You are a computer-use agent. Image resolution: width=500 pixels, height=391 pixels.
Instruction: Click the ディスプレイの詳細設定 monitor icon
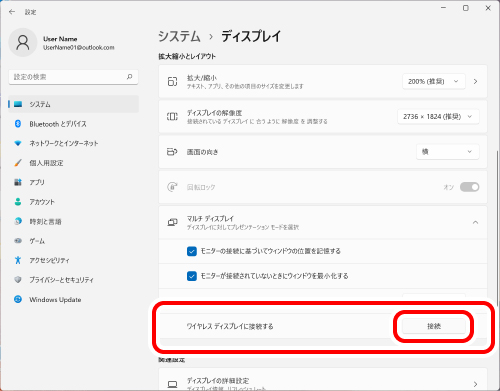pos(172,384)
